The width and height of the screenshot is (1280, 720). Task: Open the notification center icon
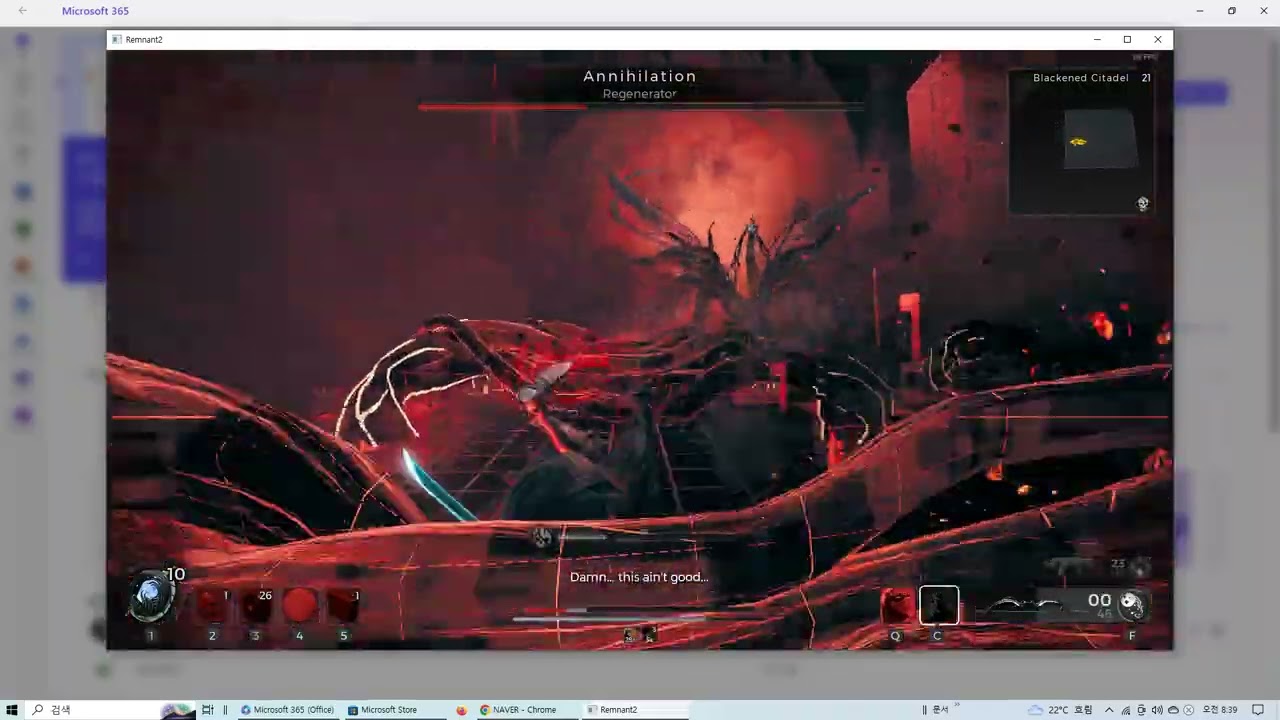(1258, 710)
